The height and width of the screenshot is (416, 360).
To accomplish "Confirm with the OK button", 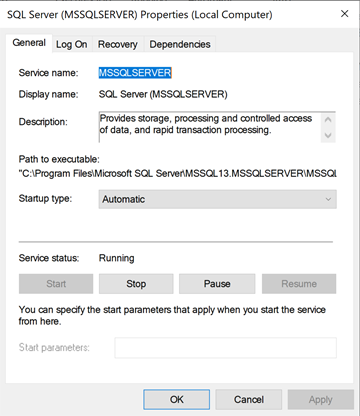I will [177, 399].
